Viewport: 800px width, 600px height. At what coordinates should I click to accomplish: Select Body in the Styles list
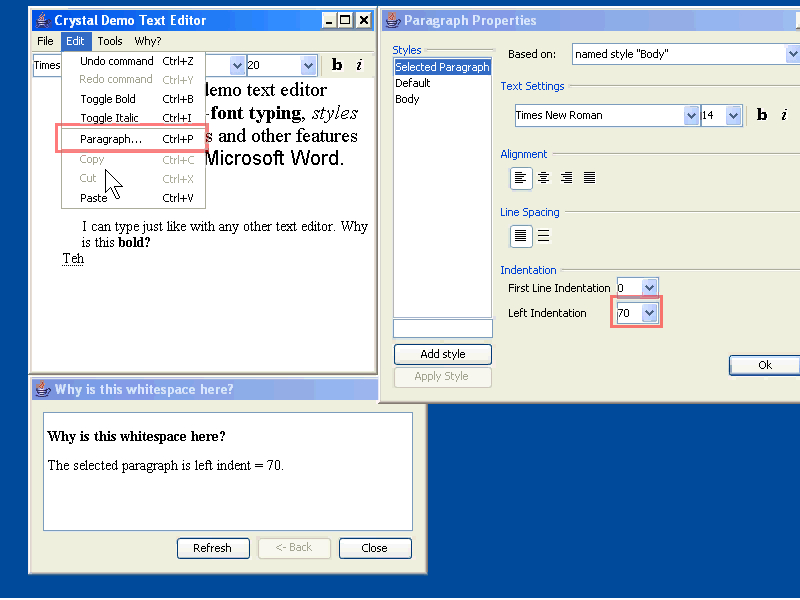[408, 99]
